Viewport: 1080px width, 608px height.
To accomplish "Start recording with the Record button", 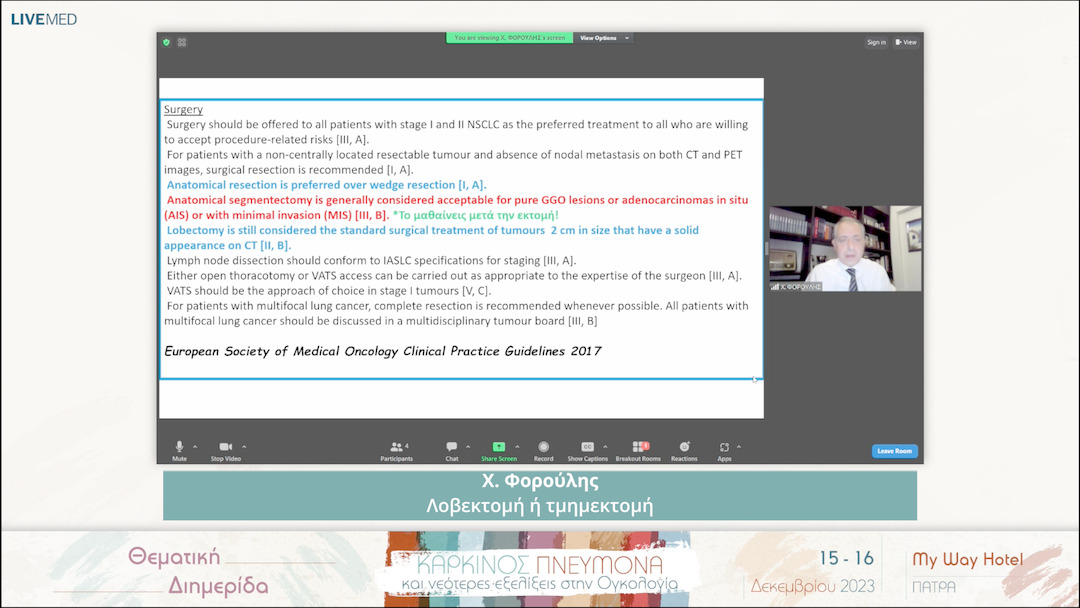I will [x=543, y=447].
